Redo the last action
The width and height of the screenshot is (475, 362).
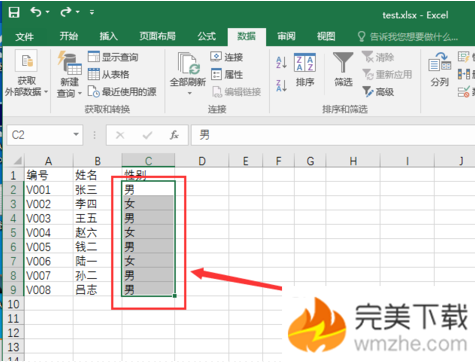66,12
